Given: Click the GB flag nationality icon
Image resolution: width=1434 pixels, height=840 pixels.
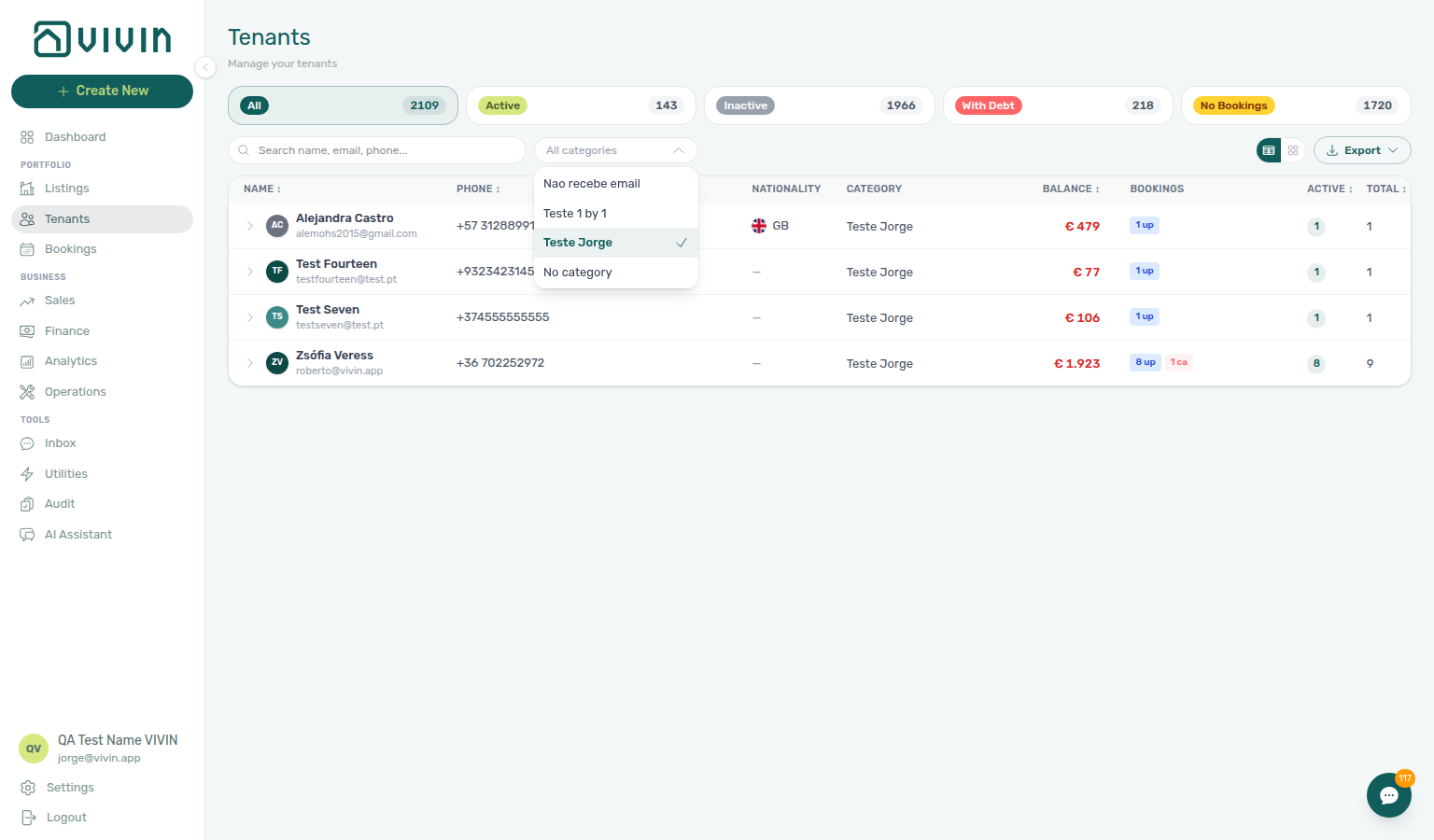Looking at the screenshot, I should coord(759,226).
